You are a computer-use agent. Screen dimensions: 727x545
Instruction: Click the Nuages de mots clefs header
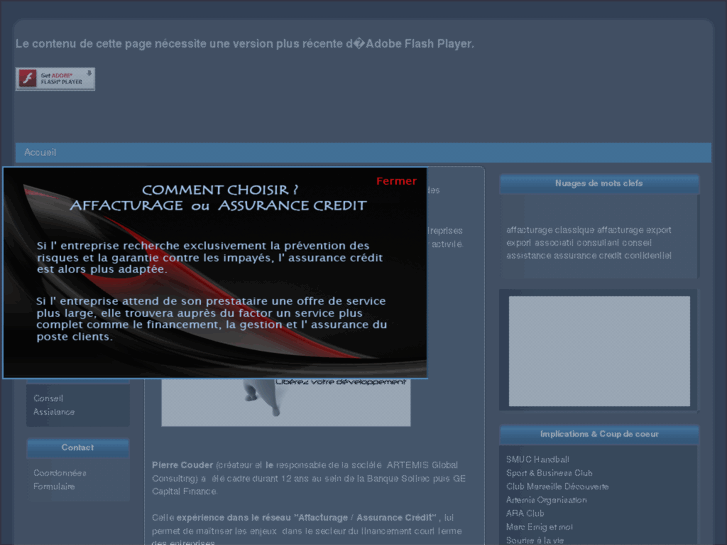pyautogui.click(x=599, y=184)
